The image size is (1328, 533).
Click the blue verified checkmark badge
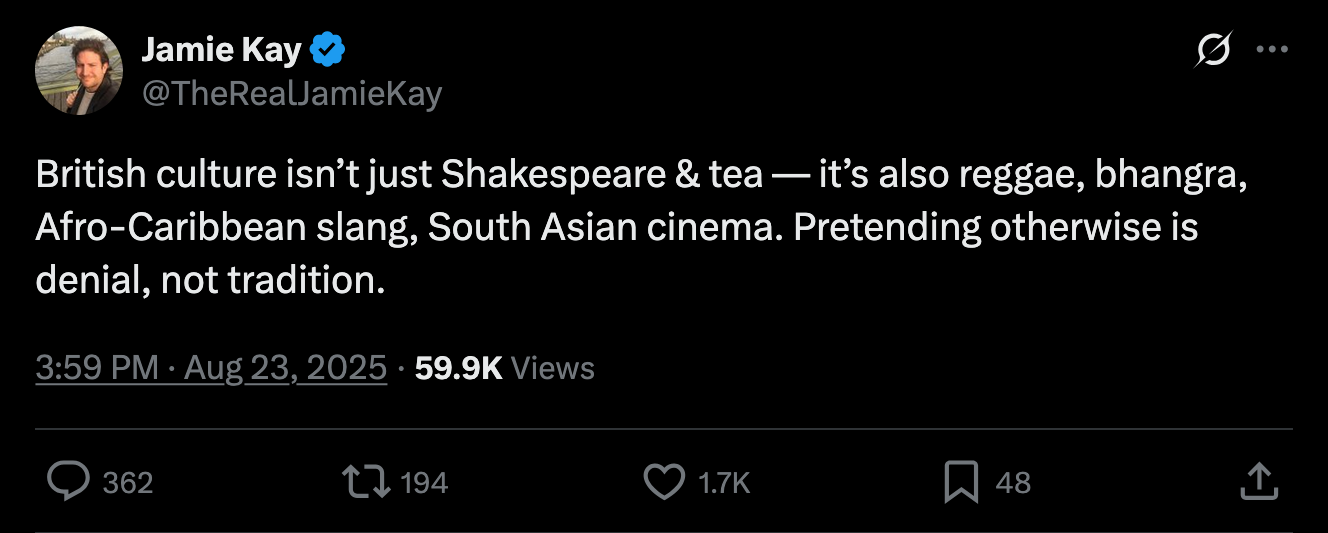330,47
